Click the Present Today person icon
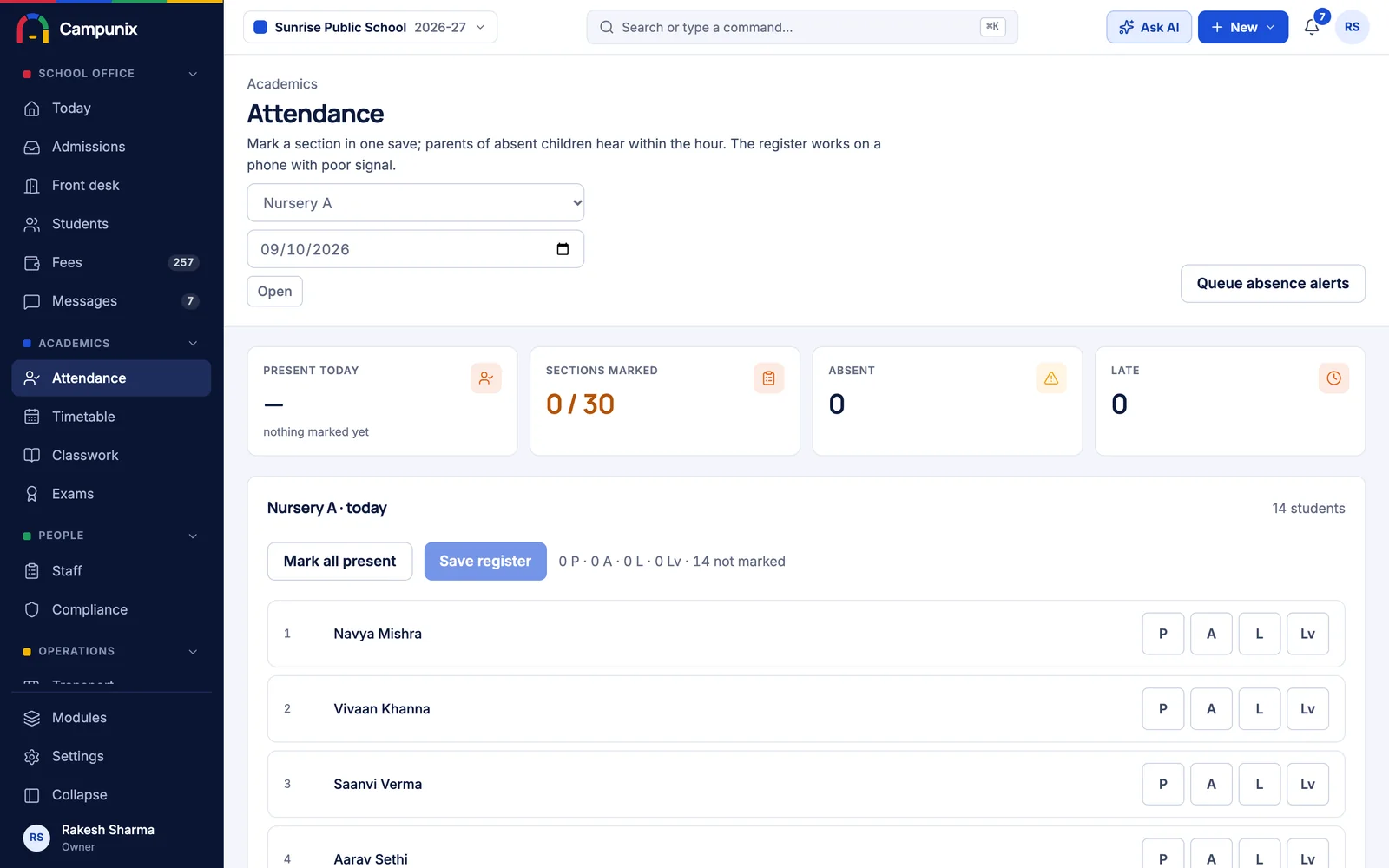The height and width of the screenshot is (868, 1389). 486,378
